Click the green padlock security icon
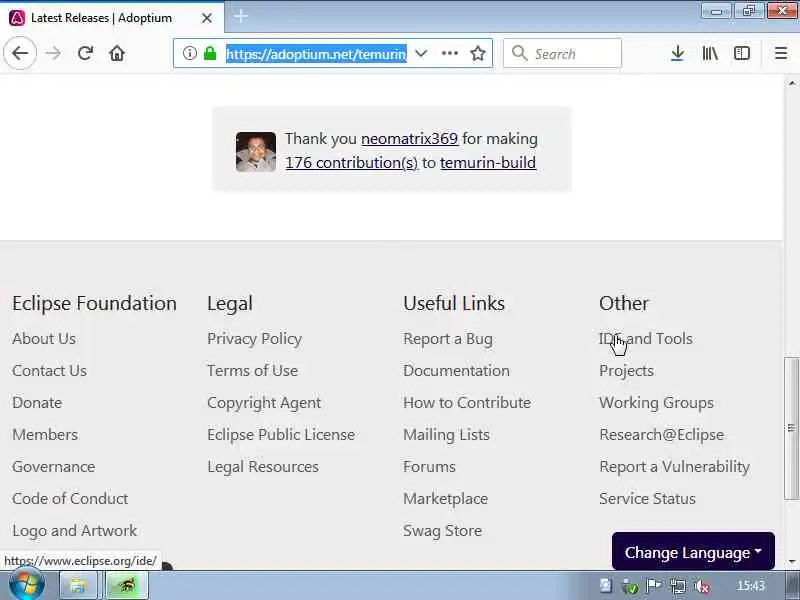Viewport: 800px width, 600px height. point(210,53)
